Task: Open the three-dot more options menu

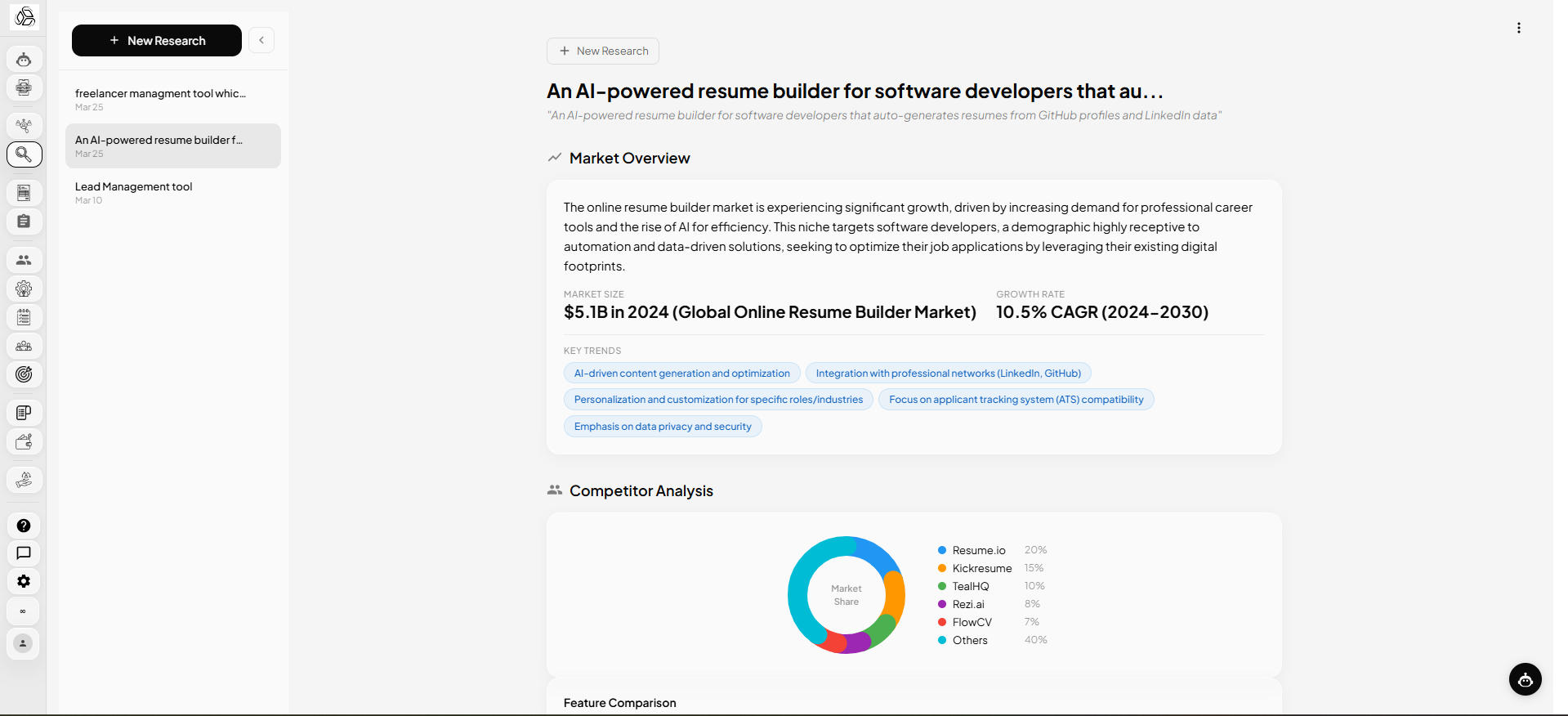Action: (x=1519, y=28)
